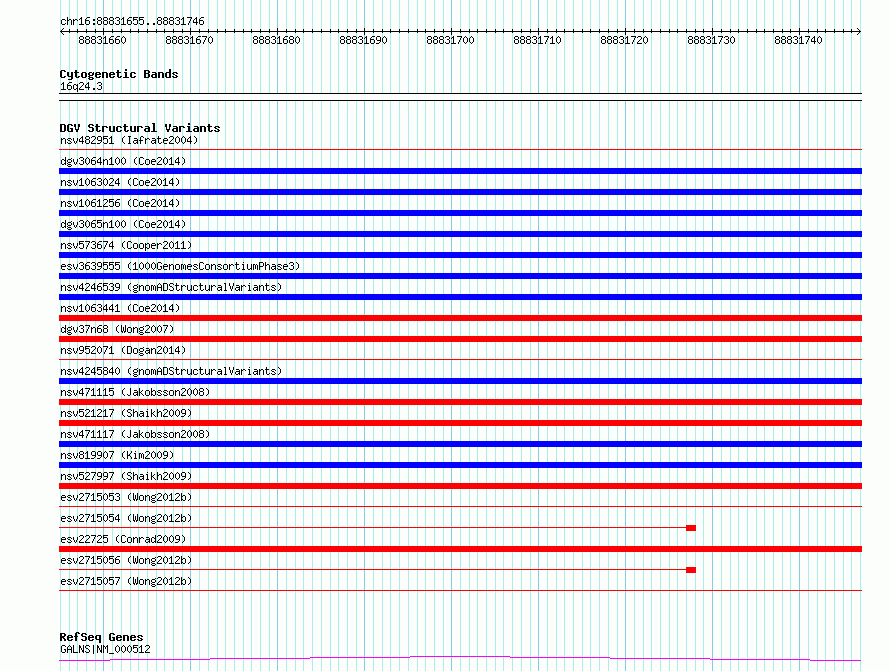This screenshot has width=890, height=671.
Task: Click ruler position 88831680
Action: click(276, 40)
